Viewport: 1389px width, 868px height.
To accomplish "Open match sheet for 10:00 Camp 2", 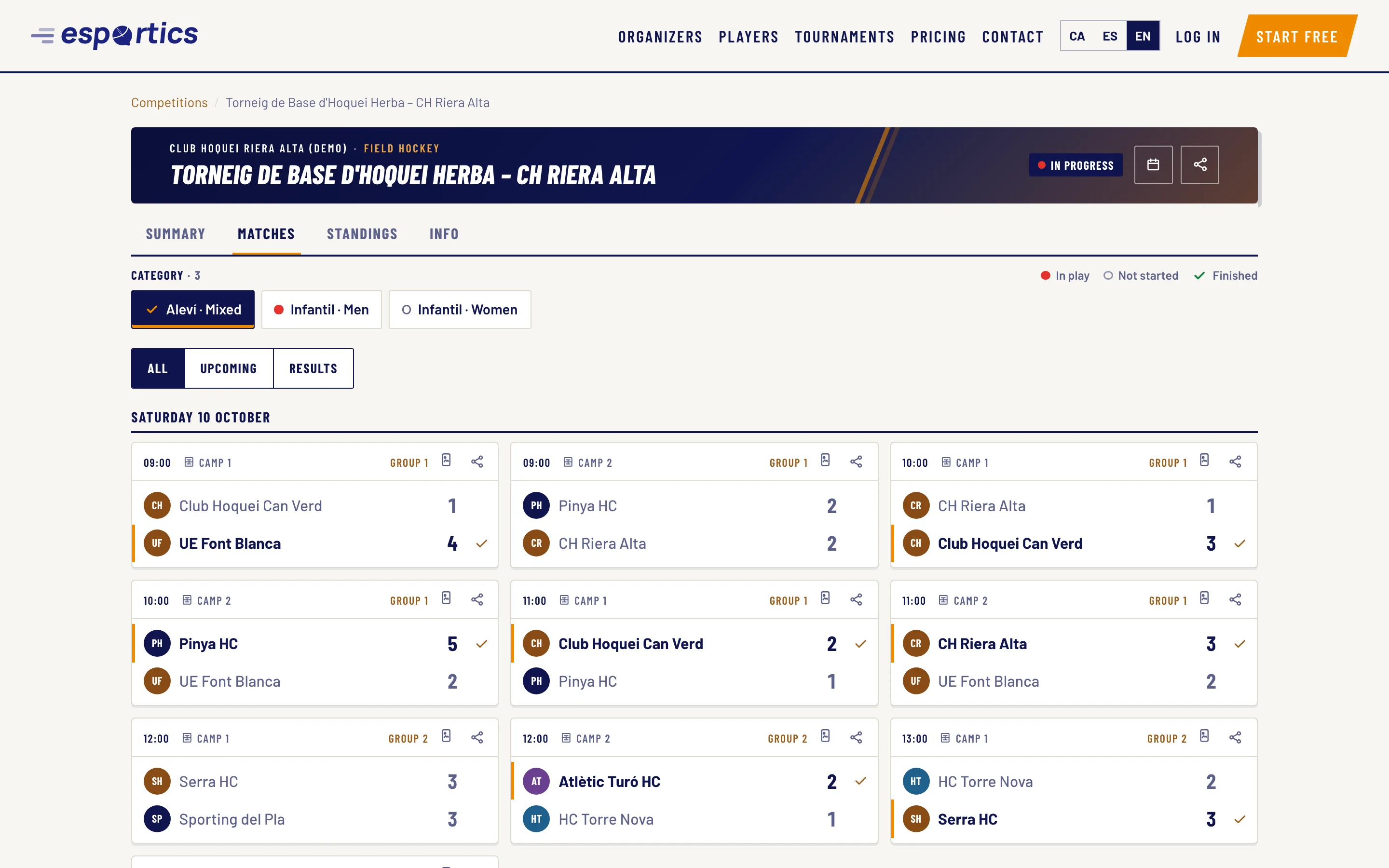I will (447, 598).
